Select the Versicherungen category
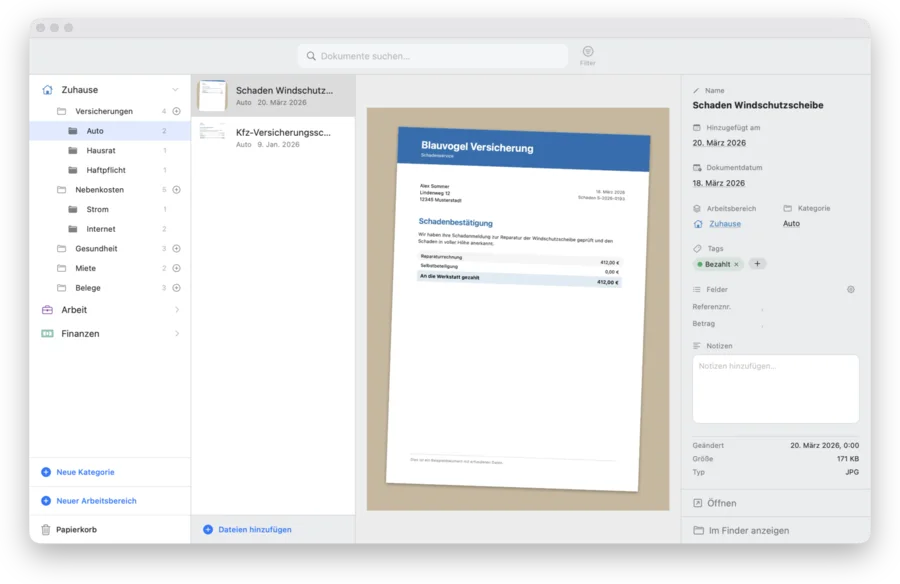The height and width of the screenshot is (584, 900). [110, 111]
